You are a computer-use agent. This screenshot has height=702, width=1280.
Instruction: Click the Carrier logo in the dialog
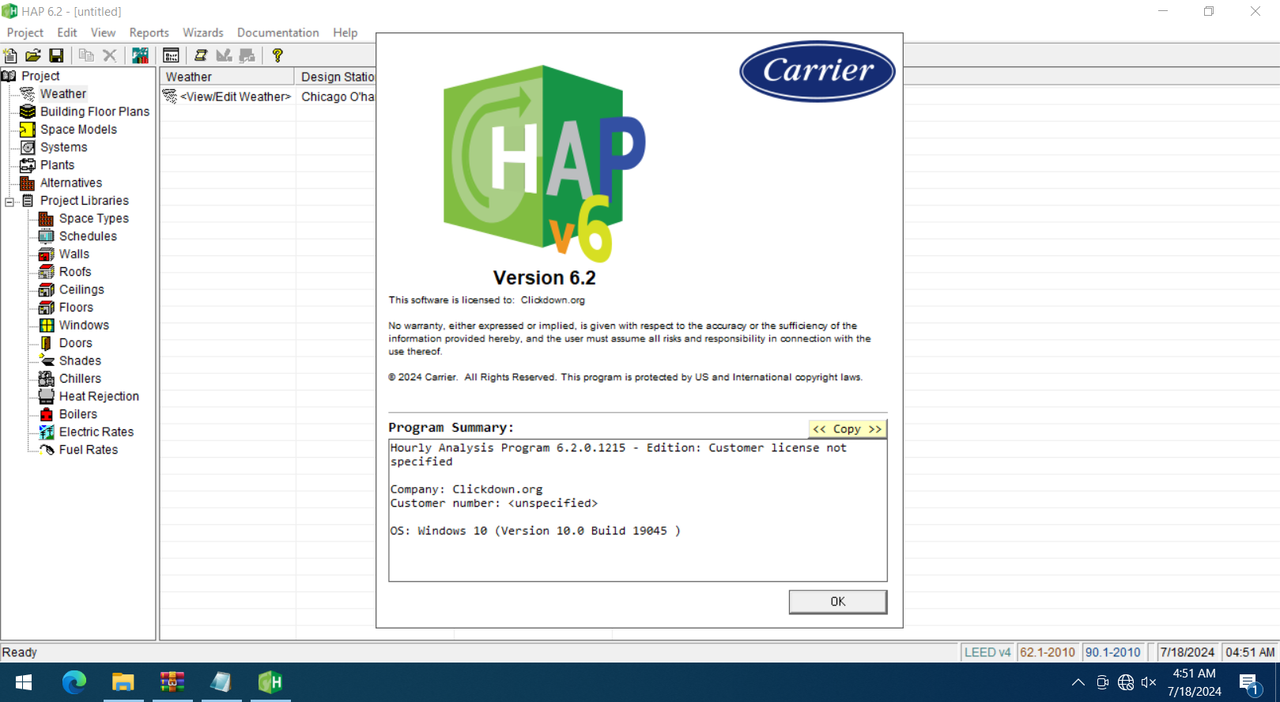[x=818, y=71]
